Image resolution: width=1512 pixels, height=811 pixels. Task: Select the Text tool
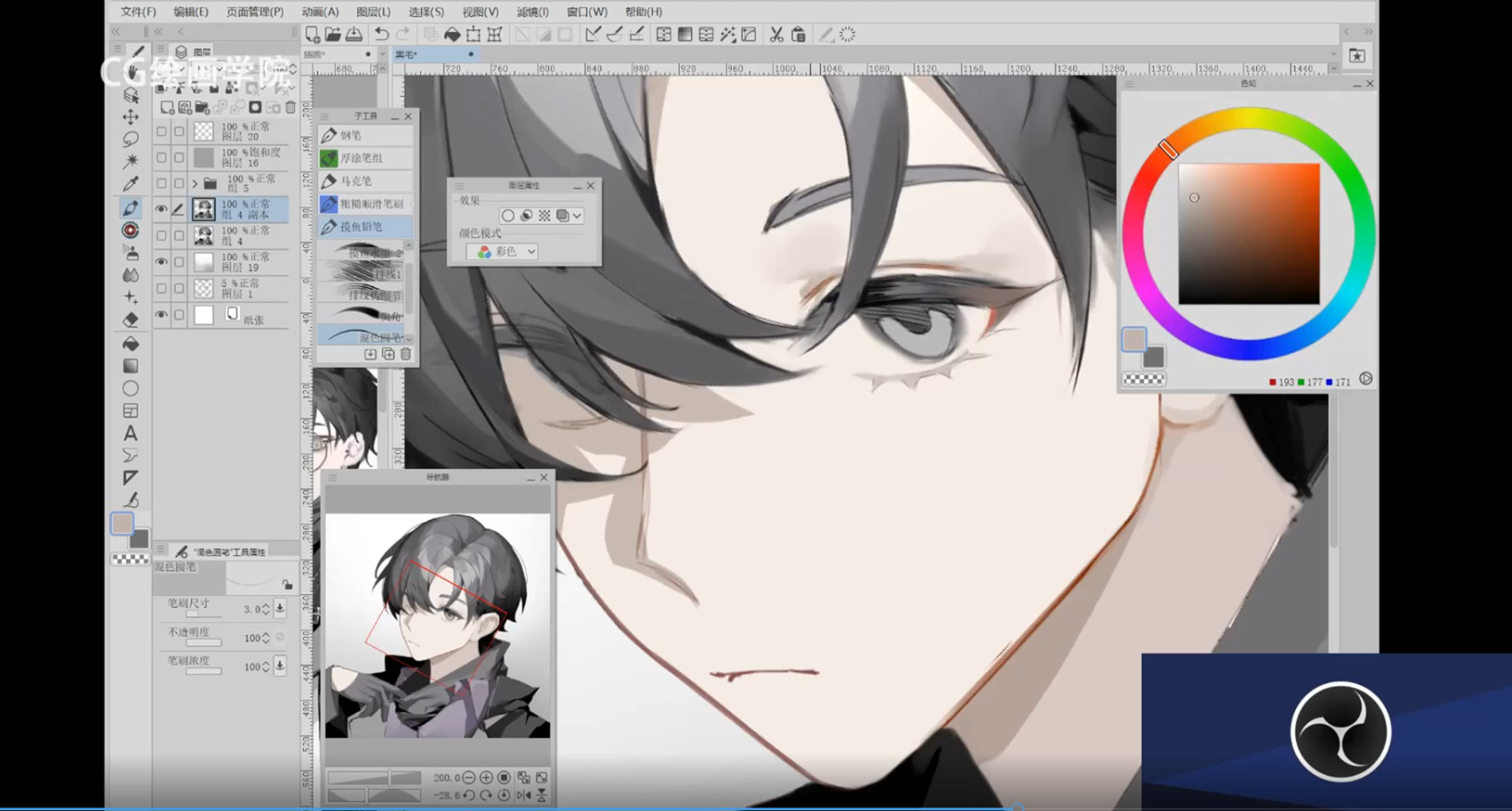click(x=131, y=433)
